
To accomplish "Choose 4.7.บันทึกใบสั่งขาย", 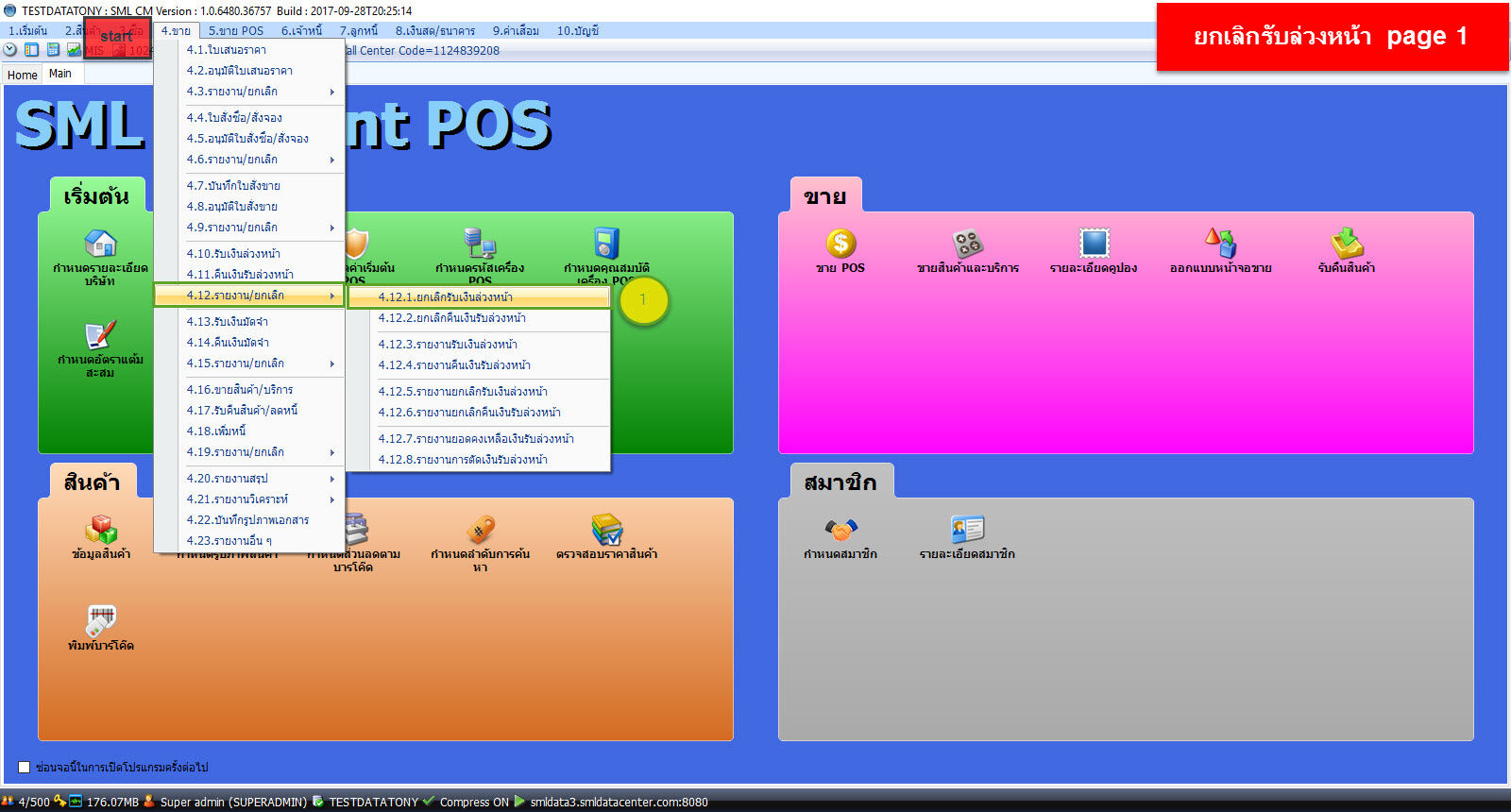I will 248,186.
